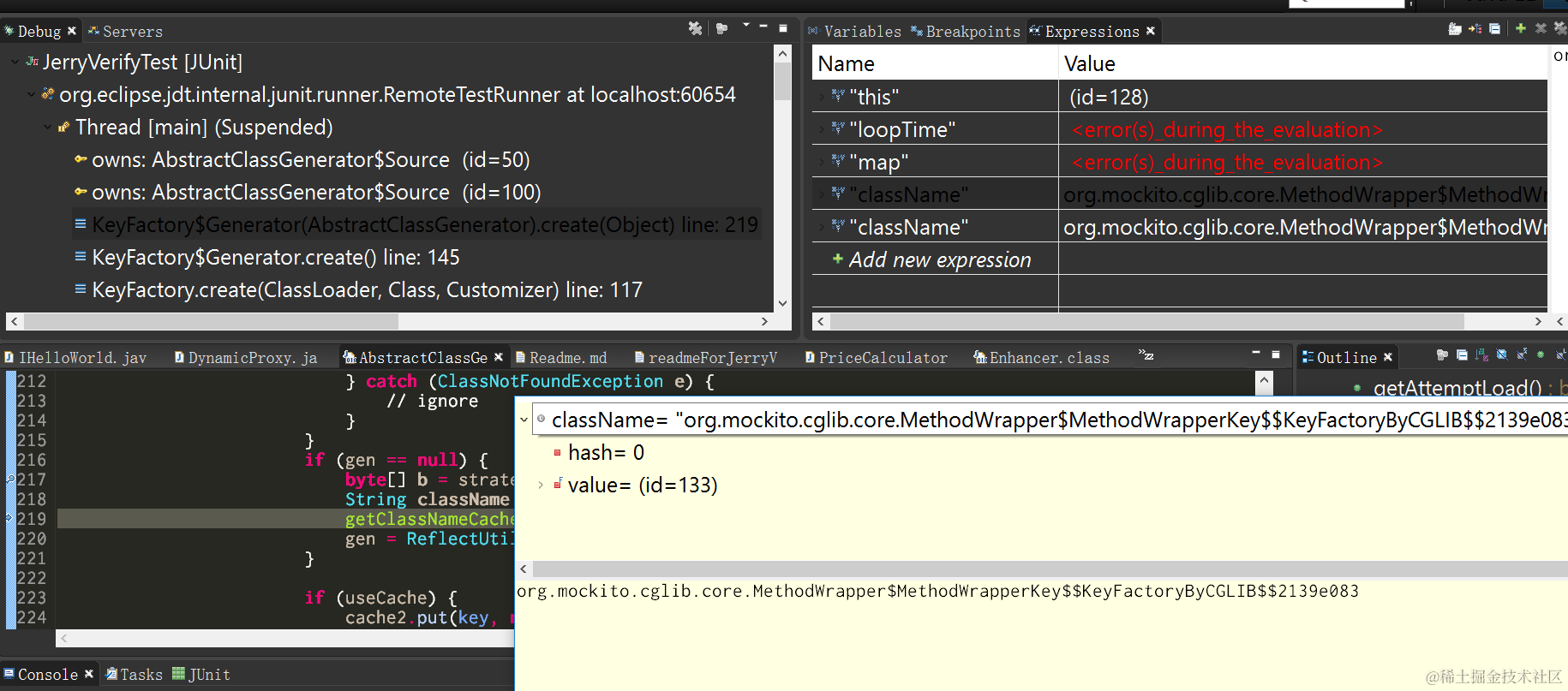The width and height of the screenshot is (1568, 691).
Task: Open the Readme.md editor tab
Action: [560, 358]
